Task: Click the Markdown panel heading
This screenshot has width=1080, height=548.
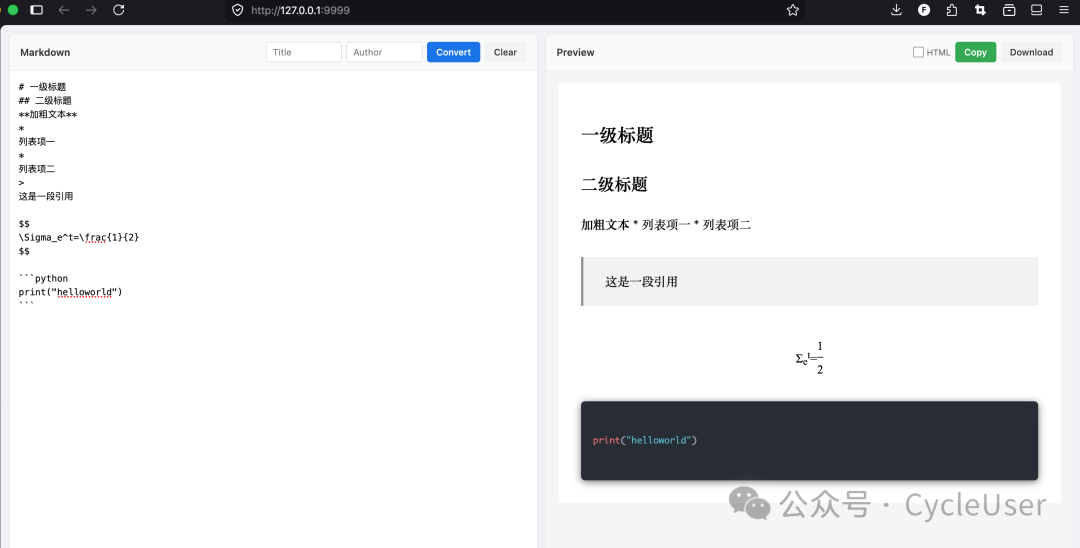Action: tap(45, 52)
